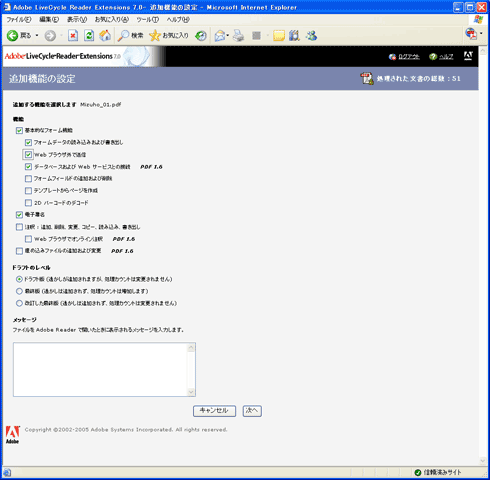The image size is (490, 480).
Task: Uncheck the digital signature checkbox
Action: [19, 215]
